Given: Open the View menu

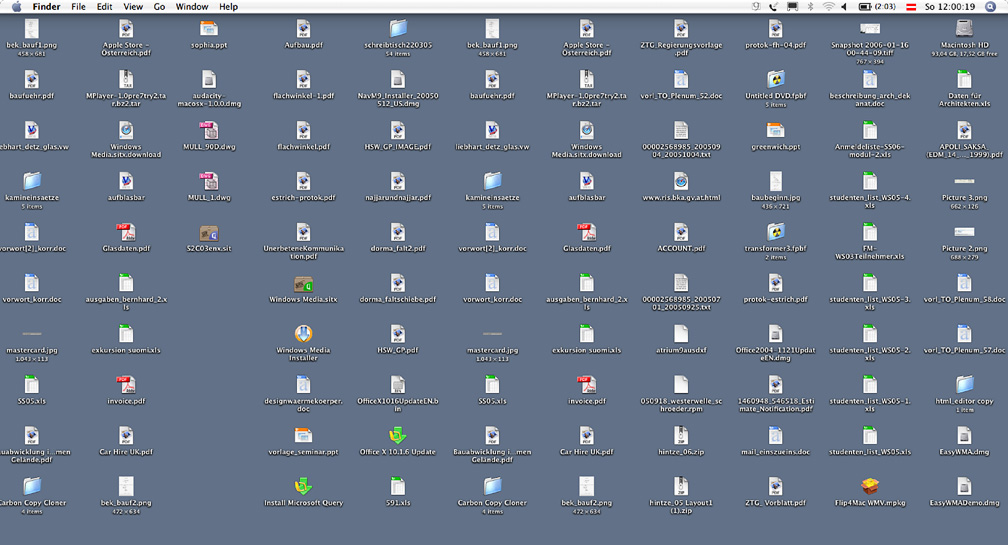Looking at the screenshot, I should point(132,7).
